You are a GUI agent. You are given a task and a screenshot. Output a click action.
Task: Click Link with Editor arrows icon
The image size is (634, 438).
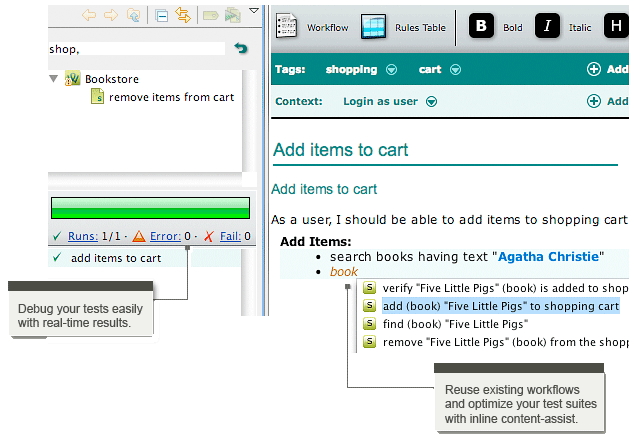183,15
